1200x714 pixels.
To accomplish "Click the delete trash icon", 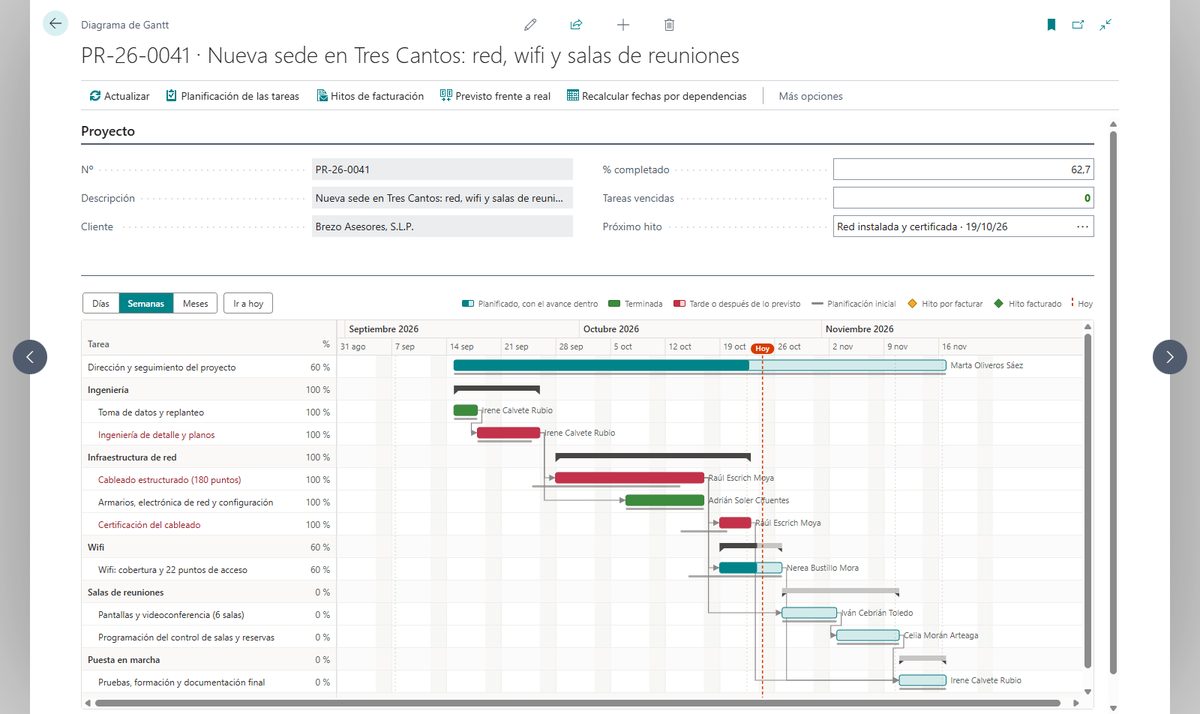I will (x=669, y=25).
